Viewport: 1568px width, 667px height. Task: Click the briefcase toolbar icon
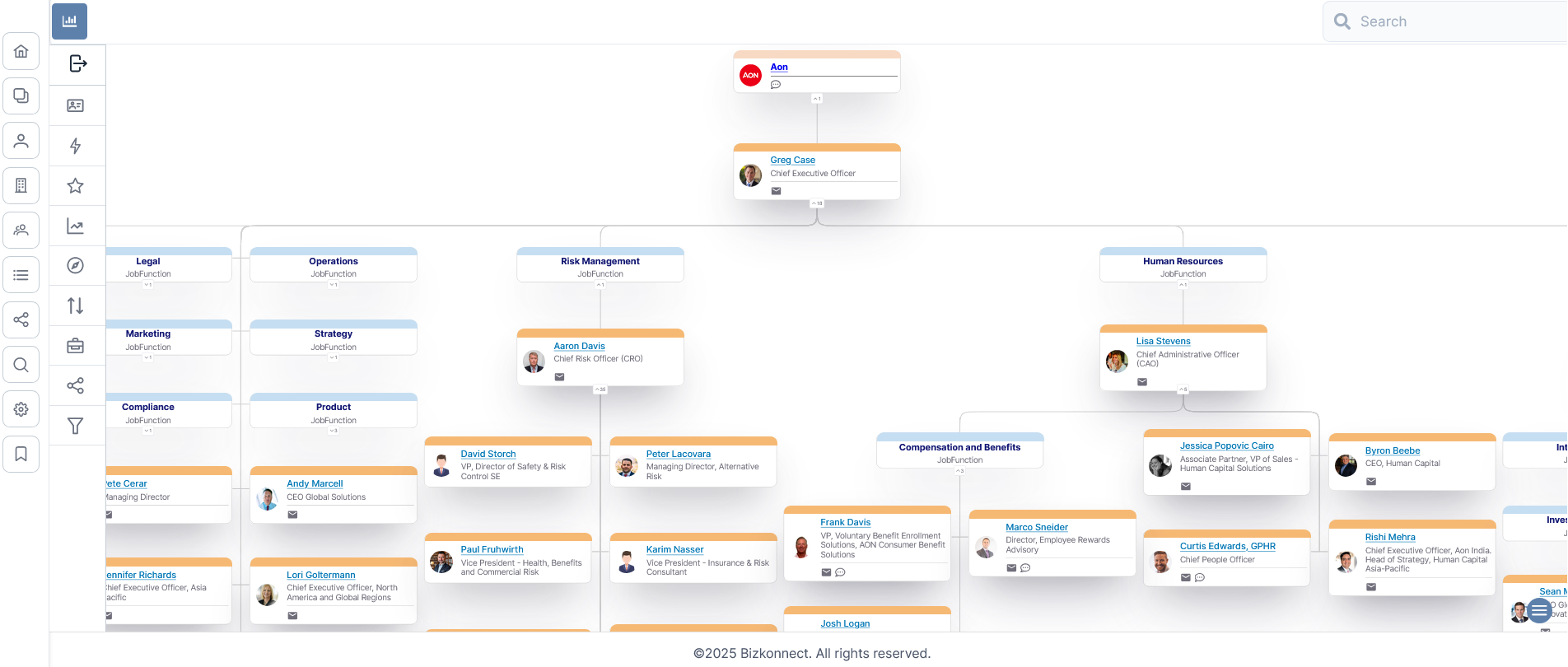tap(75, 346)
